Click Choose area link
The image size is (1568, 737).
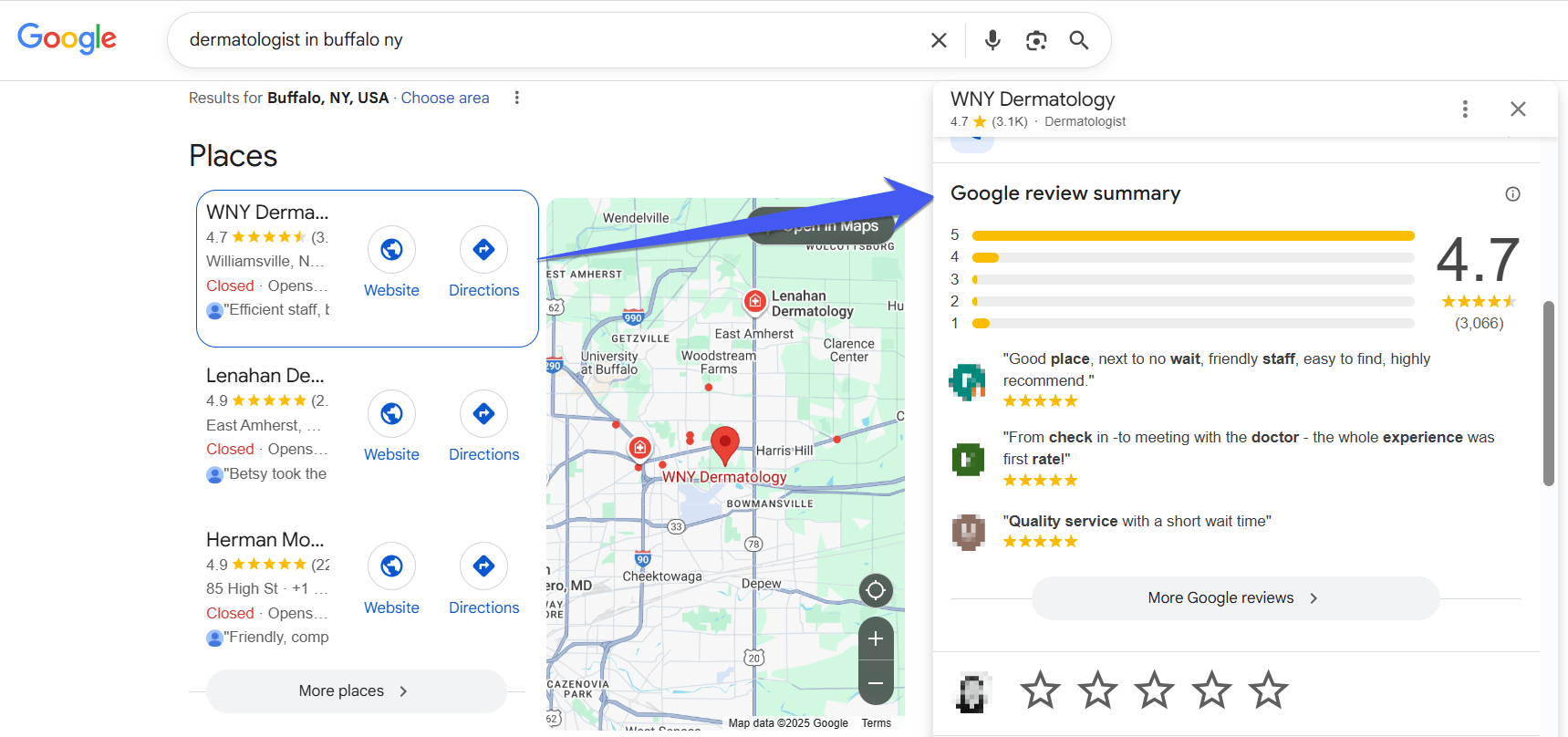445,98
